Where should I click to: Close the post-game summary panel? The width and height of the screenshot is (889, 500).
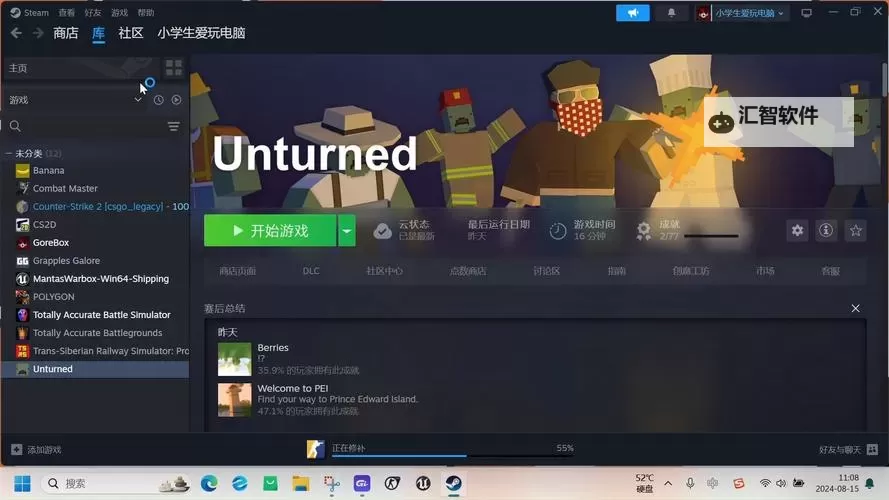pos(855,308)
